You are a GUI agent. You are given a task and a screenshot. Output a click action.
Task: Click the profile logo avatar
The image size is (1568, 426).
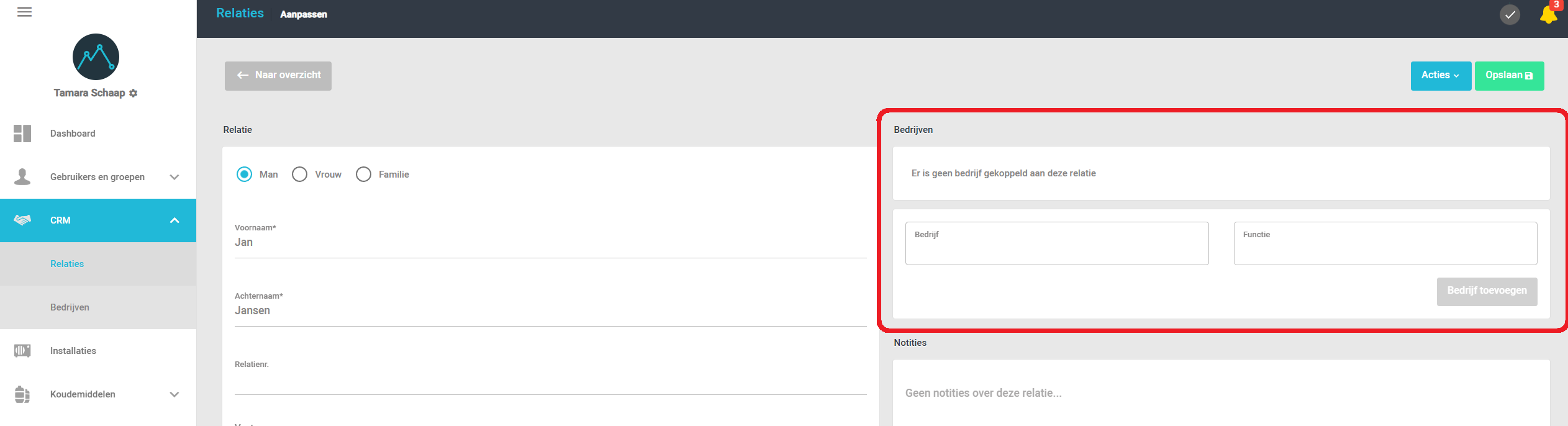click(96, 57)
